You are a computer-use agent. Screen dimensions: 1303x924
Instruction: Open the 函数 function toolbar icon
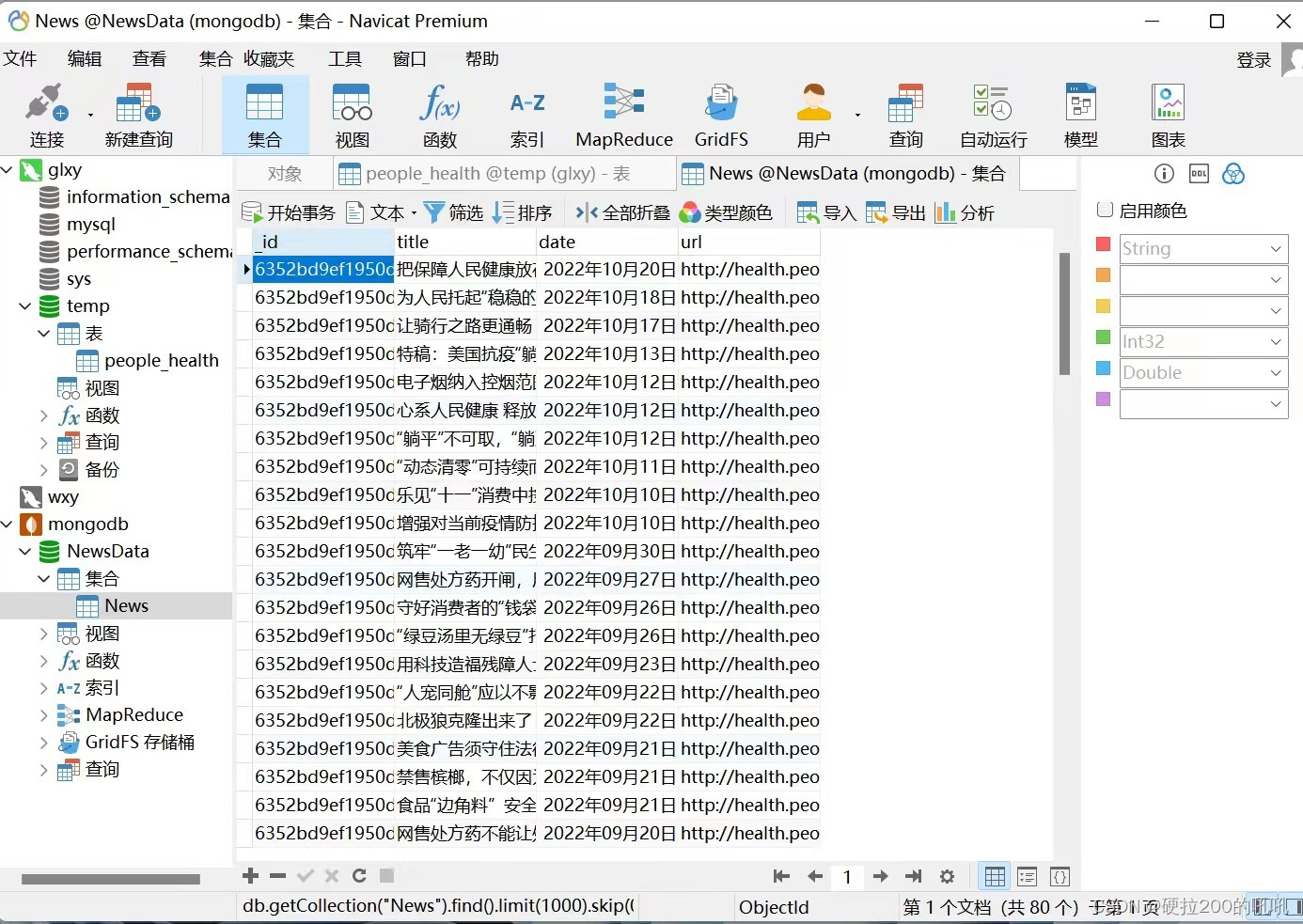(439, 116)
